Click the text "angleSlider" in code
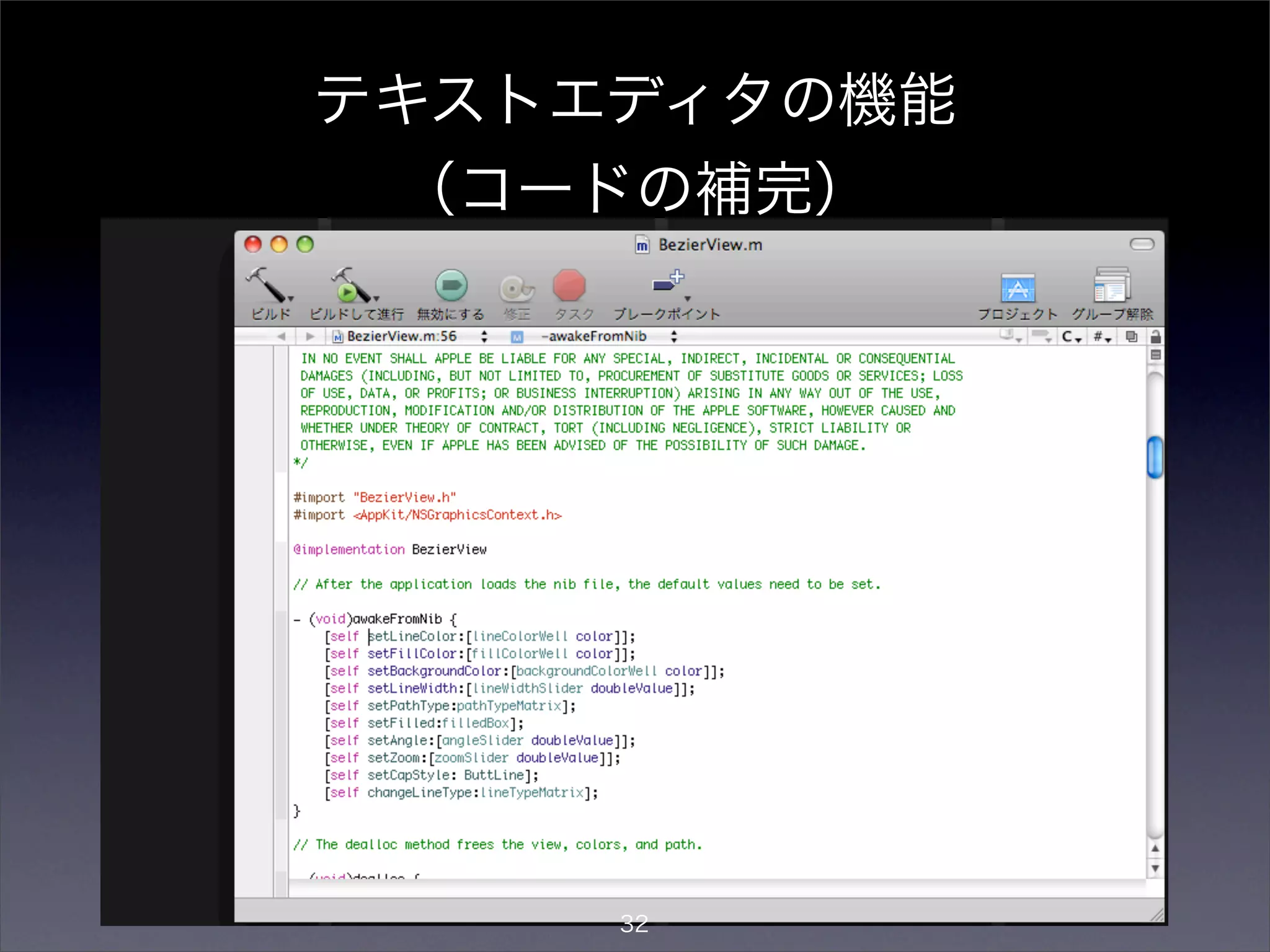Image resolution: width=1270 pixels, height=952 pixels. [483, 741]
